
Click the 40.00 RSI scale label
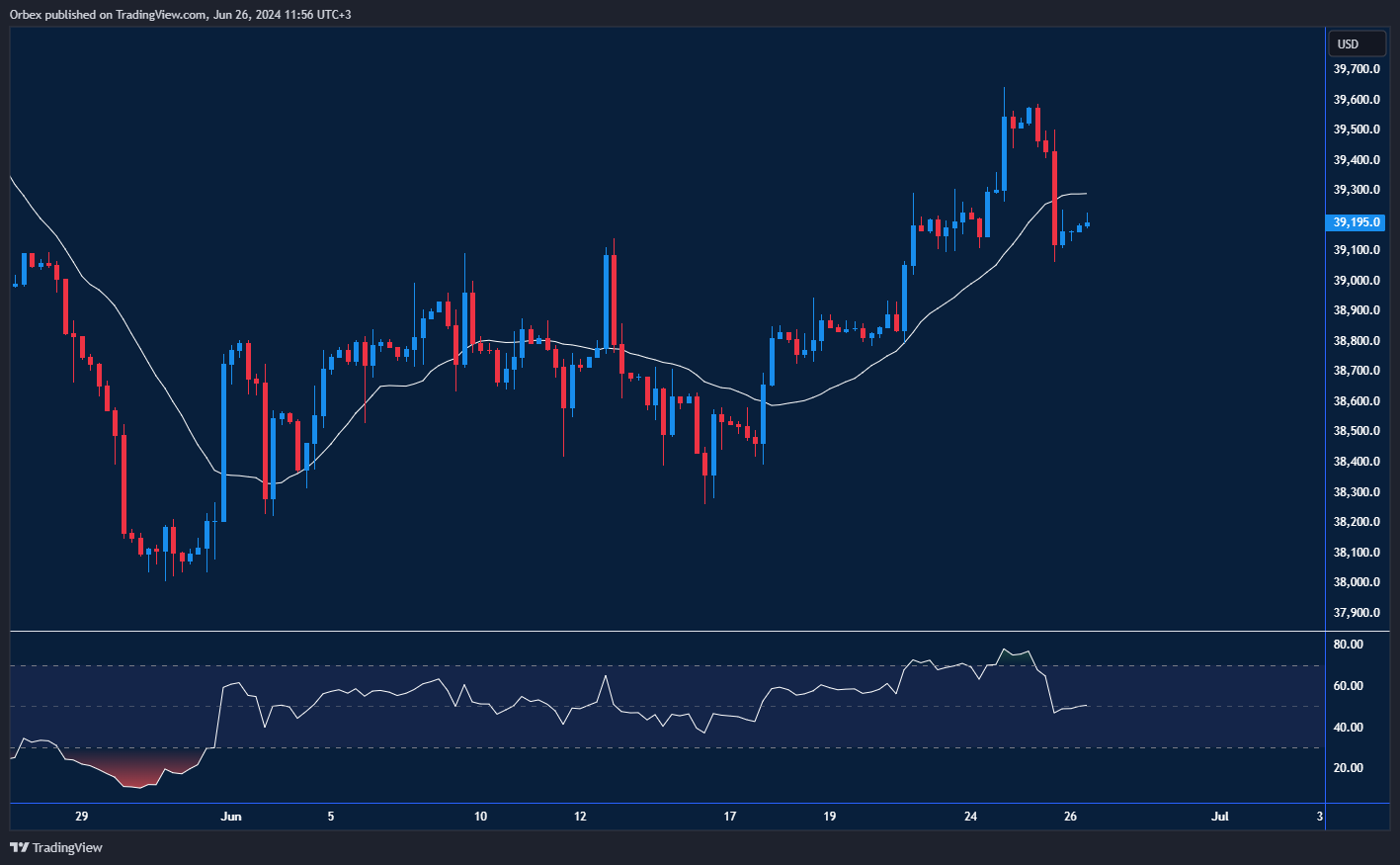(x=1348, y=728)
